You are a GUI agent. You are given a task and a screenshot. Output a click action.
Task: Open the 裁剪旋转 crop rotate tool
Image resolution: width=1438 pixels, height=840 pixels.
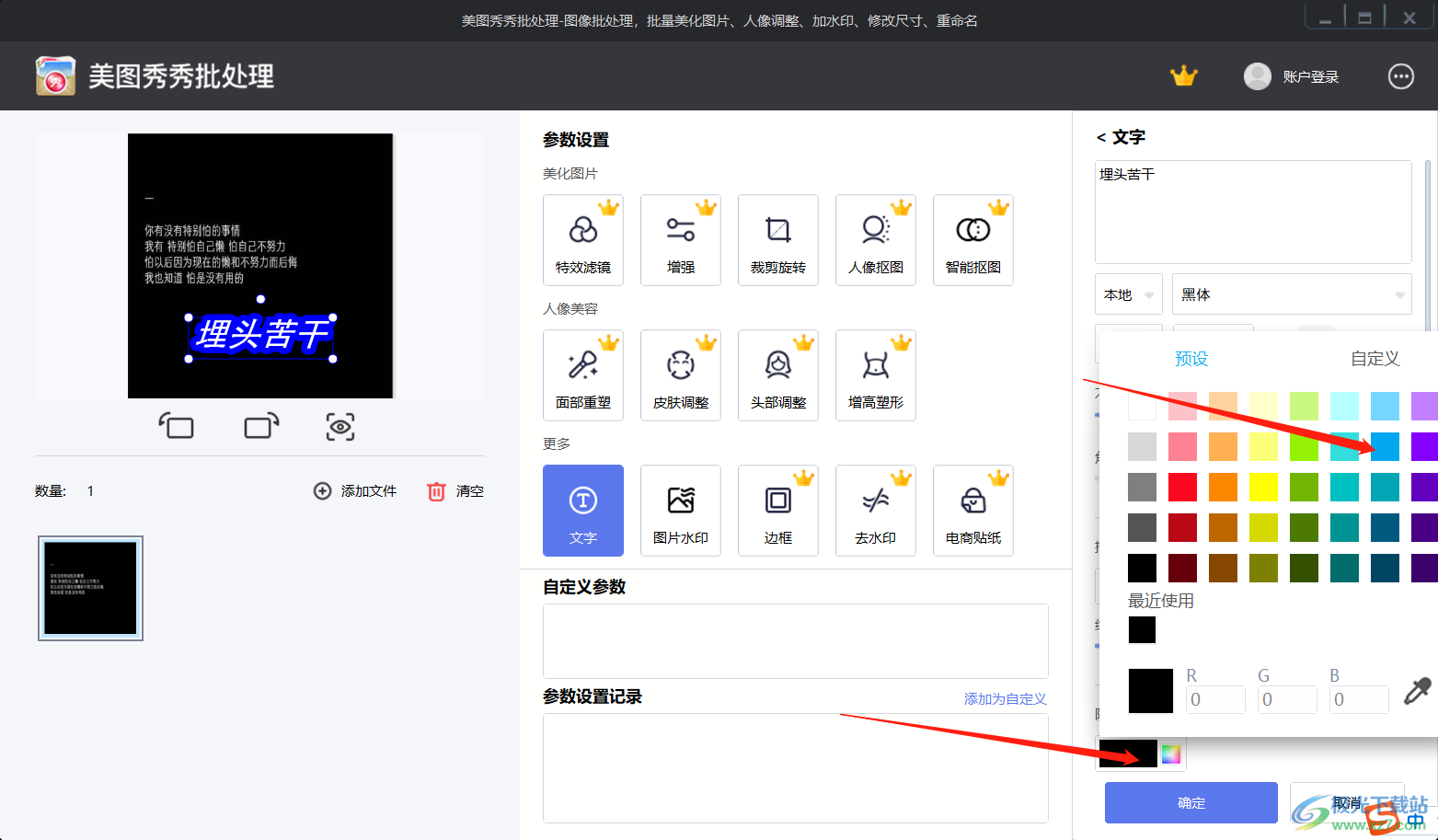778,240
